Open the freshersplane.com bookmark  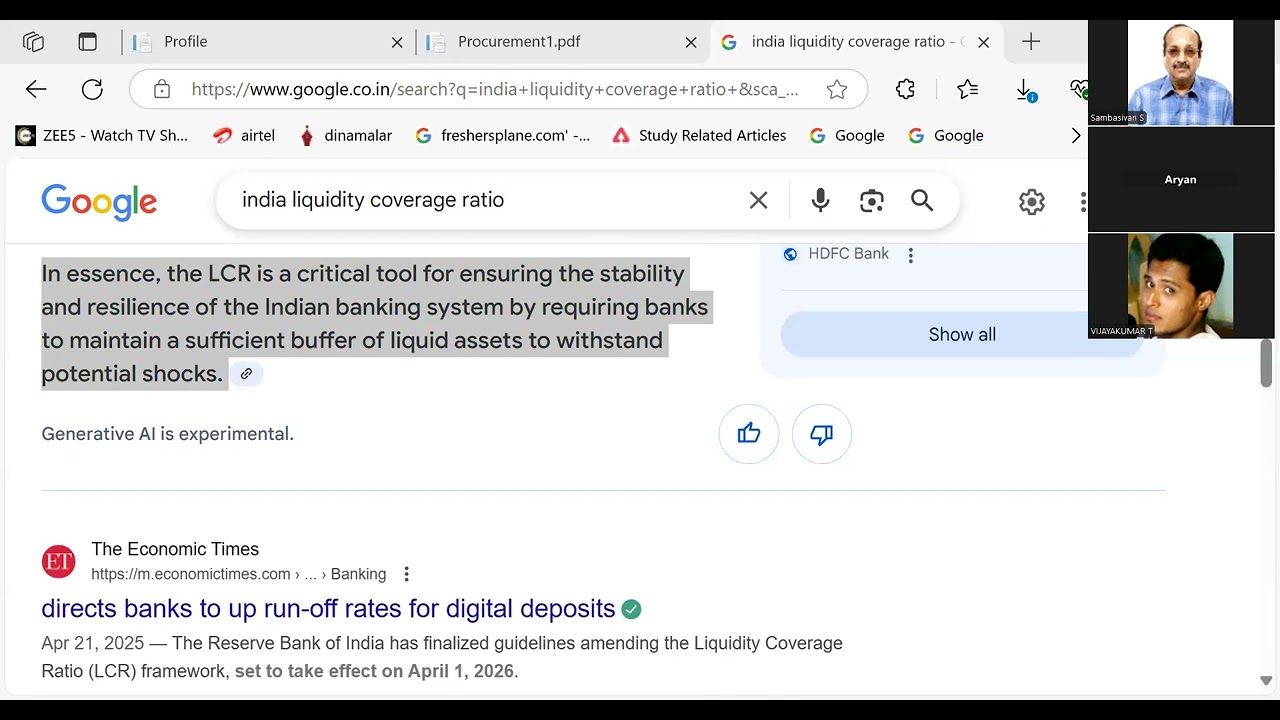point(502,136)
